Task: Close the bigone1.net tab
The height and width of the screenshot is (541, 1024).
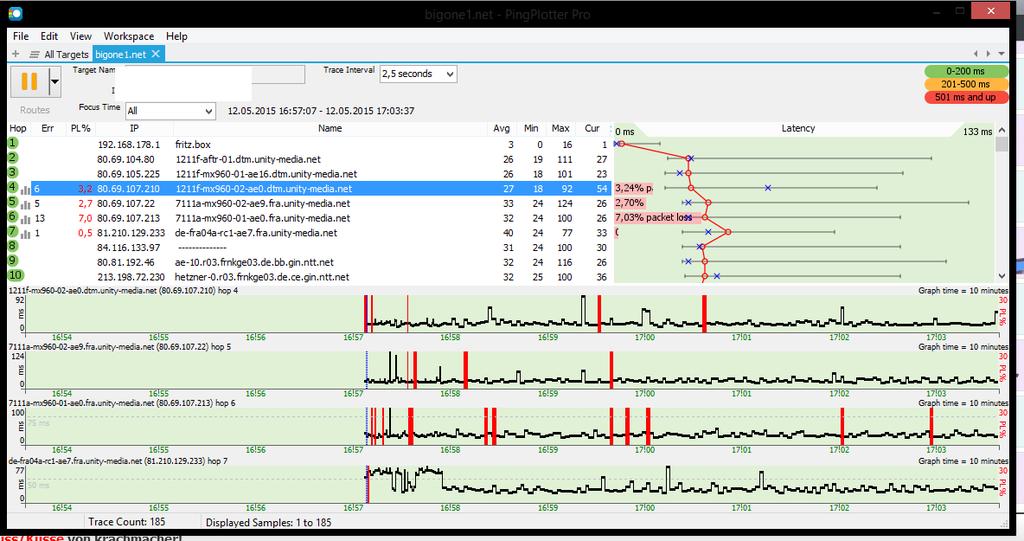Action: (156, 54)
